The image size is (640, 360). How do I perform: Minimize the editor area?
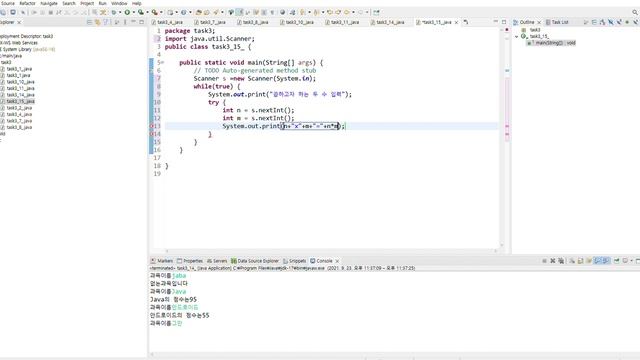click(496, 22)
